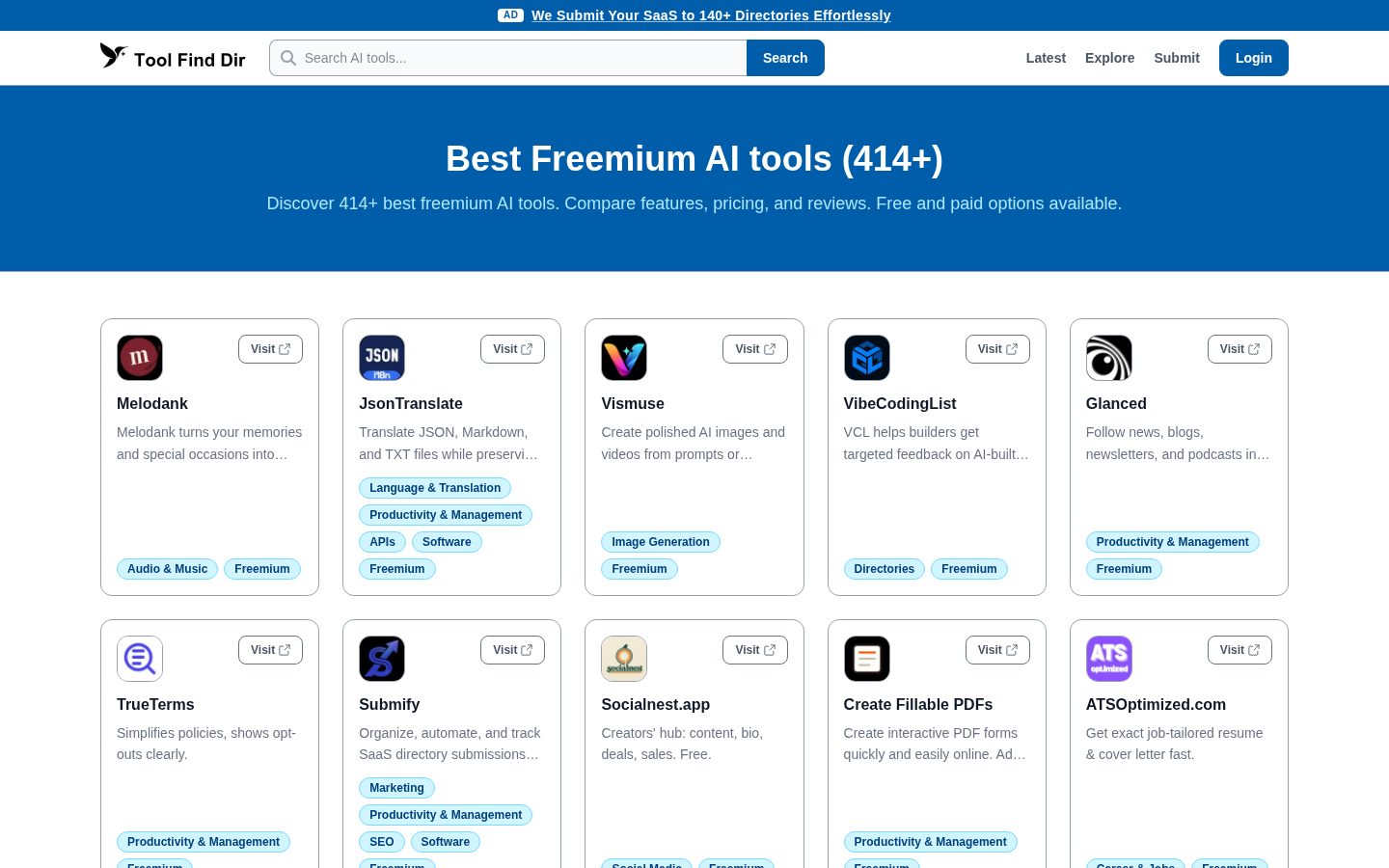
Task: Visit the Submify website
Action: (x=512, y=650)
